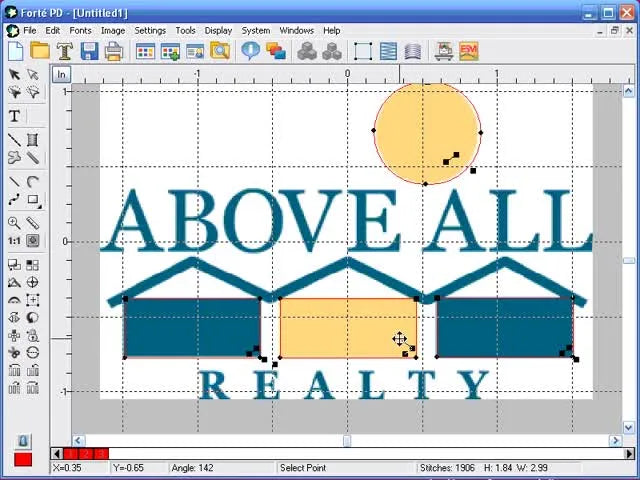Click the vertical scrollbar down arrow
Screen dimensions: 640x480
click(x=629, y=427)
